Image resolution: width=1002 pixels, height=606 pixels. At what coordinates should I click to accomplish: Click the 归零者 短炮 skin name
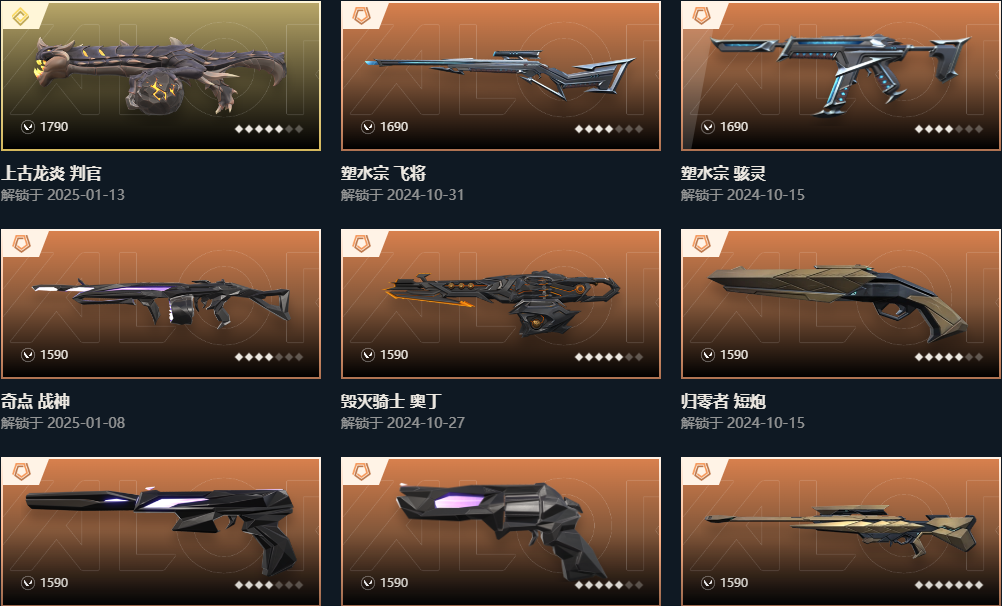(723, 401)
